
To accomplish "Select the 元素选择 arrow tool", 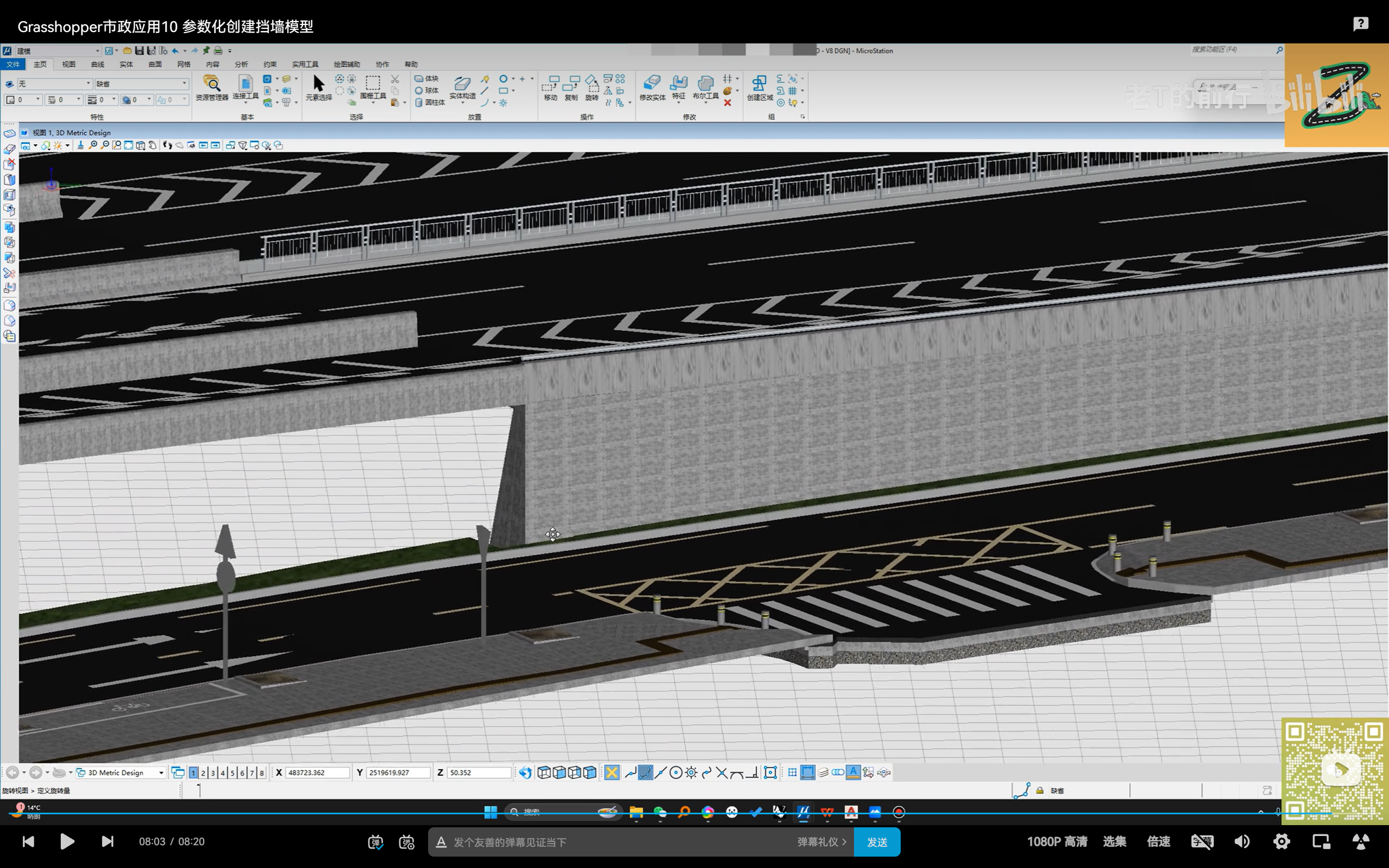I will (318, 85).
